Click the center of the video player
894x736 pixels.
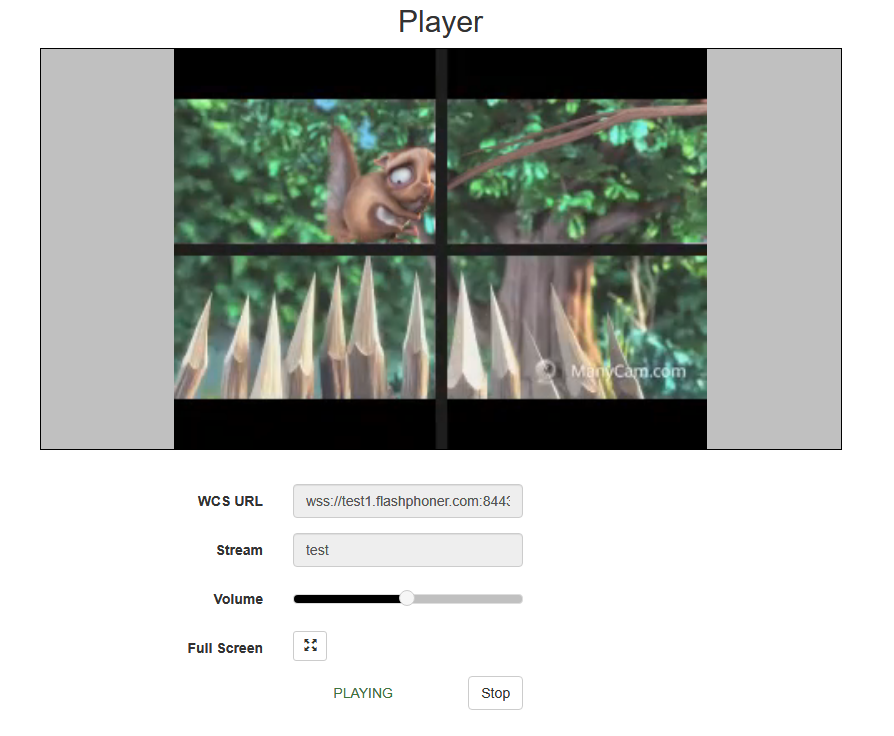coord(441,249)
